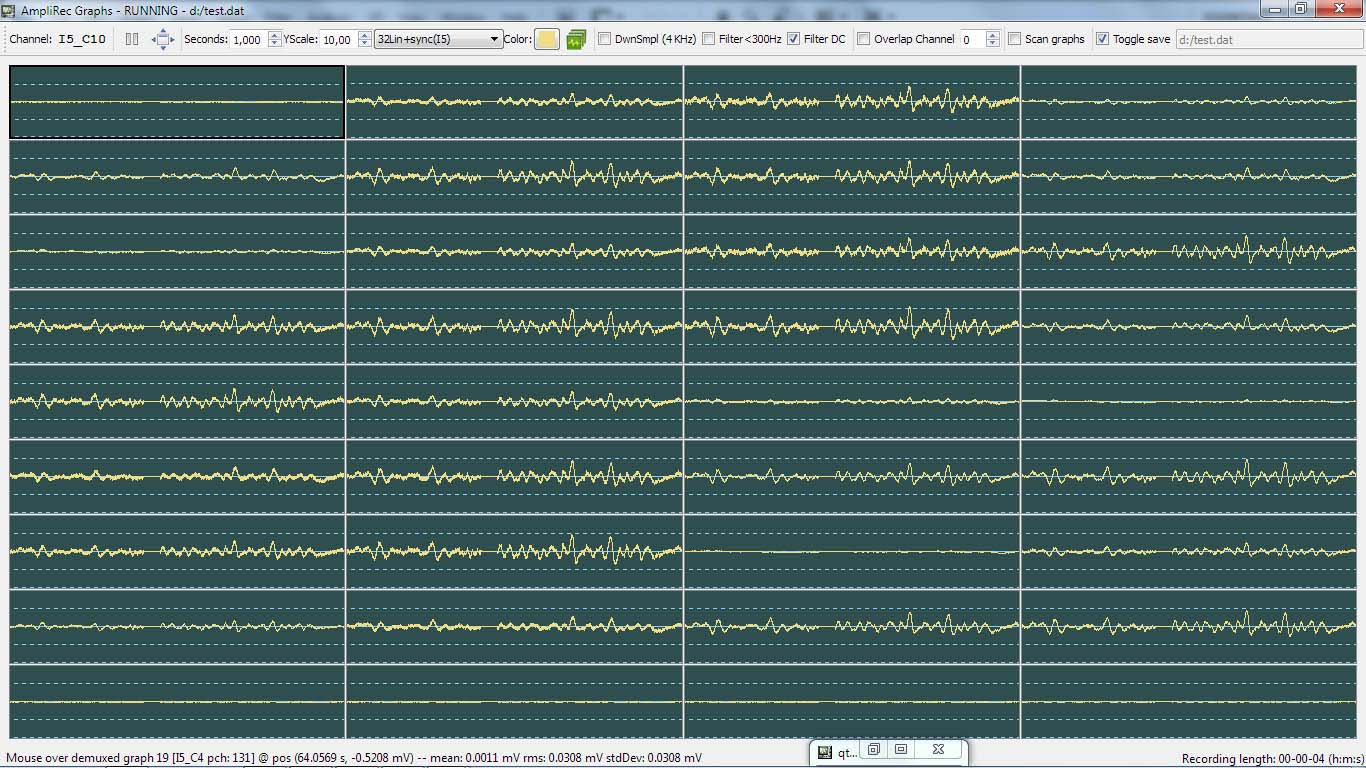The image size is (1366, 768).
Task: Click the I5_C10 channel name label
Action: coord(82,39)
